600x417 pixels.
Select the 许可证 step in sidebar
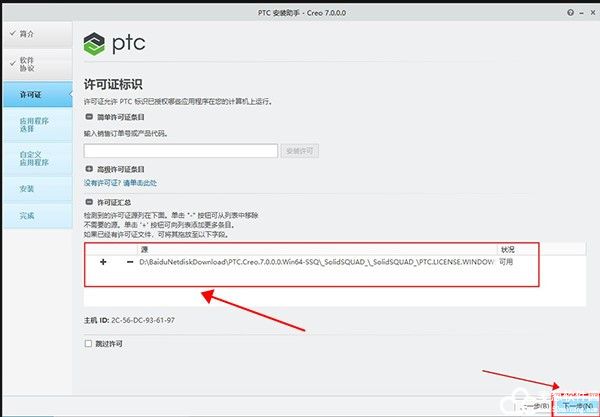(38, 94)
